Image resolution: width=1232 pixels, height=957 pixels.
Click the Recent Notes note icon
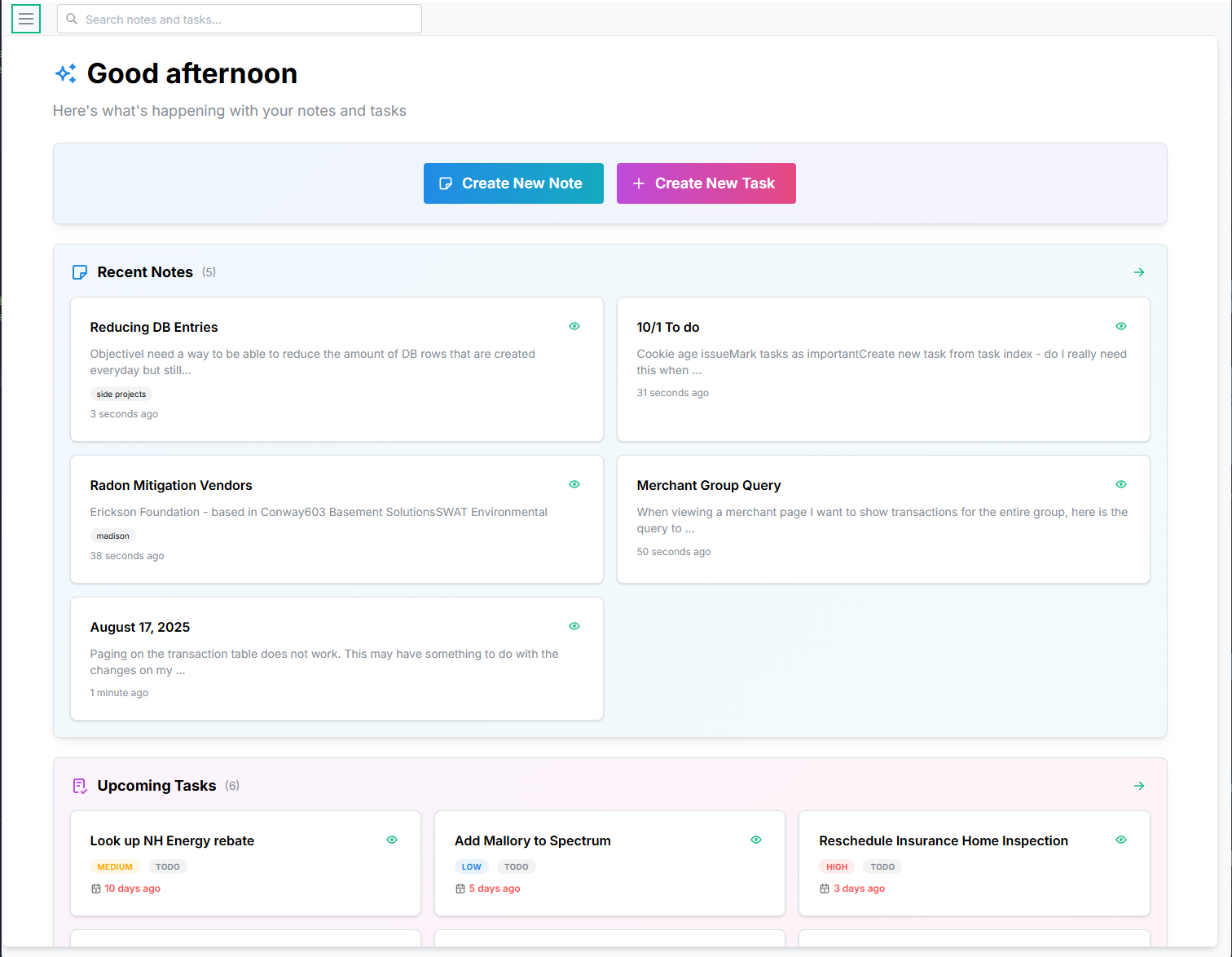click(80, 272)
